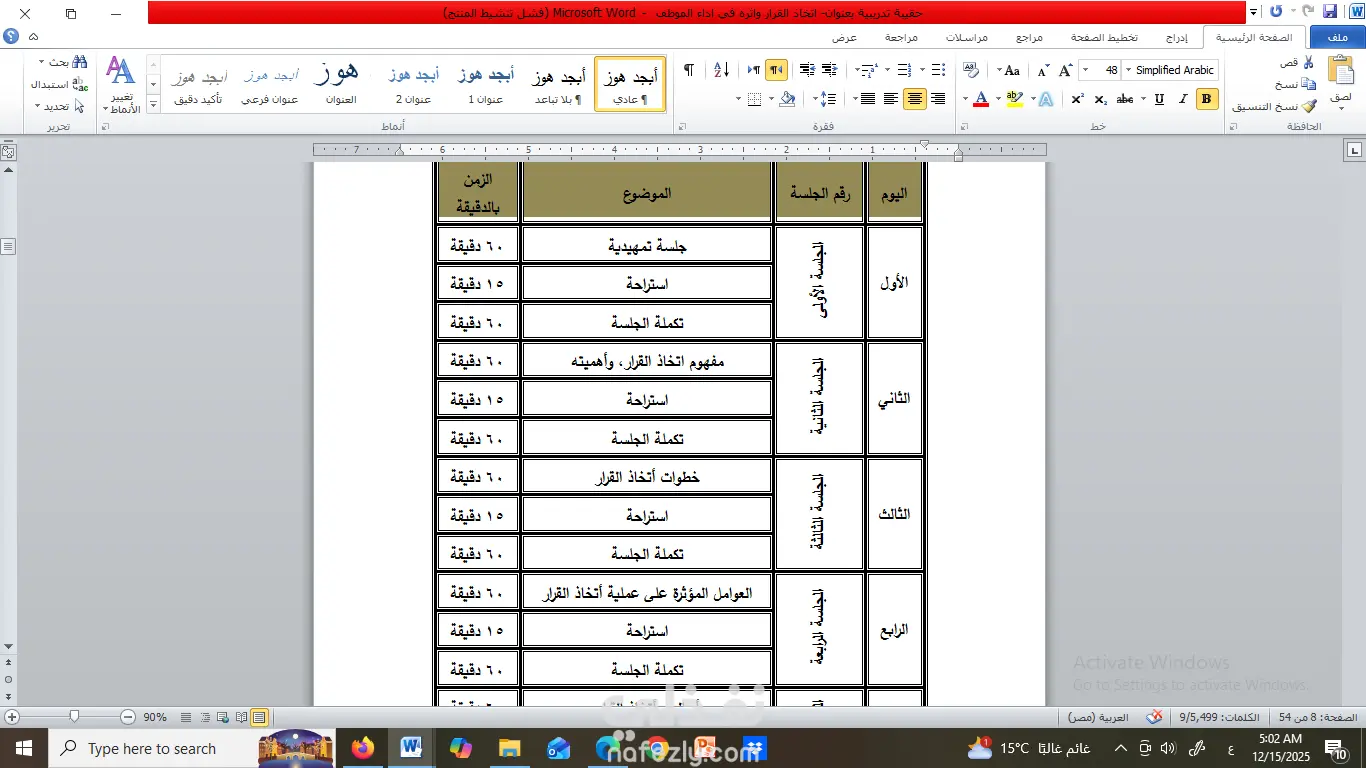Image resolution: width=1366 pixels, height=768 pixels.
Task: Toggle right-to-left text direction
Action: click(776, 70)
